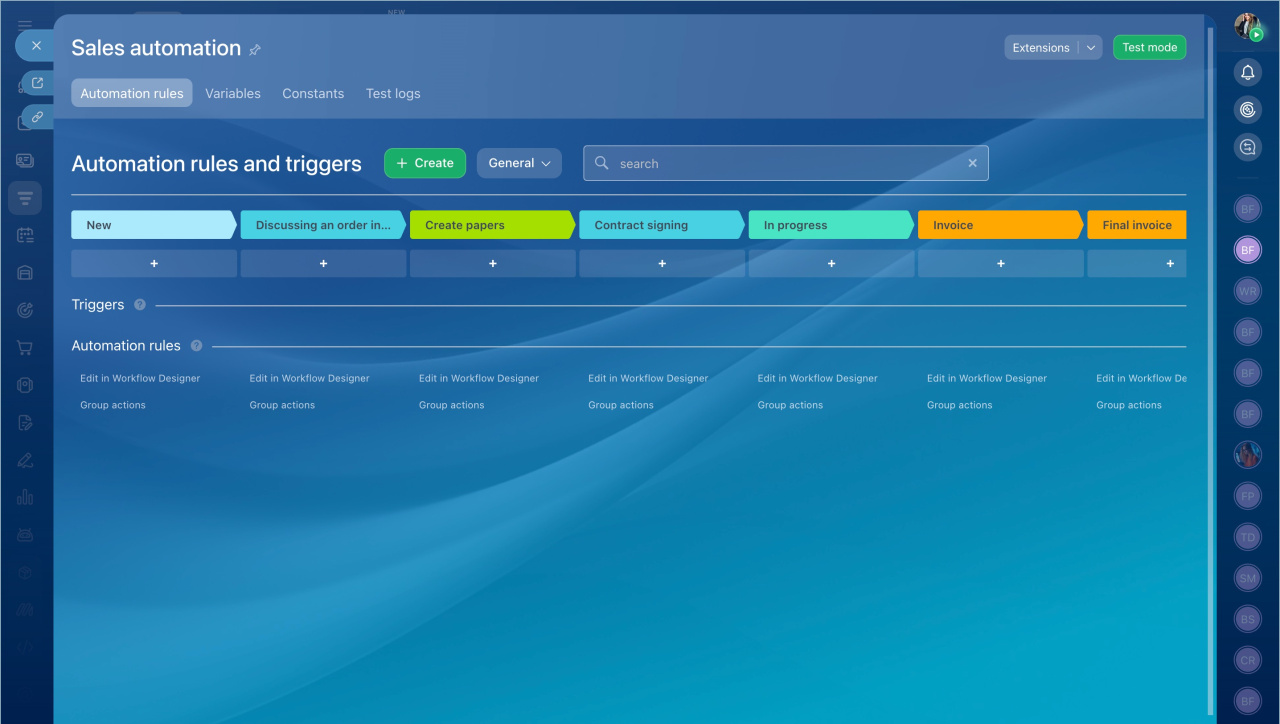Viewport: 1280px width, 724px height.
Task: Select the green Create papers stage
Action: coord(492,225)
